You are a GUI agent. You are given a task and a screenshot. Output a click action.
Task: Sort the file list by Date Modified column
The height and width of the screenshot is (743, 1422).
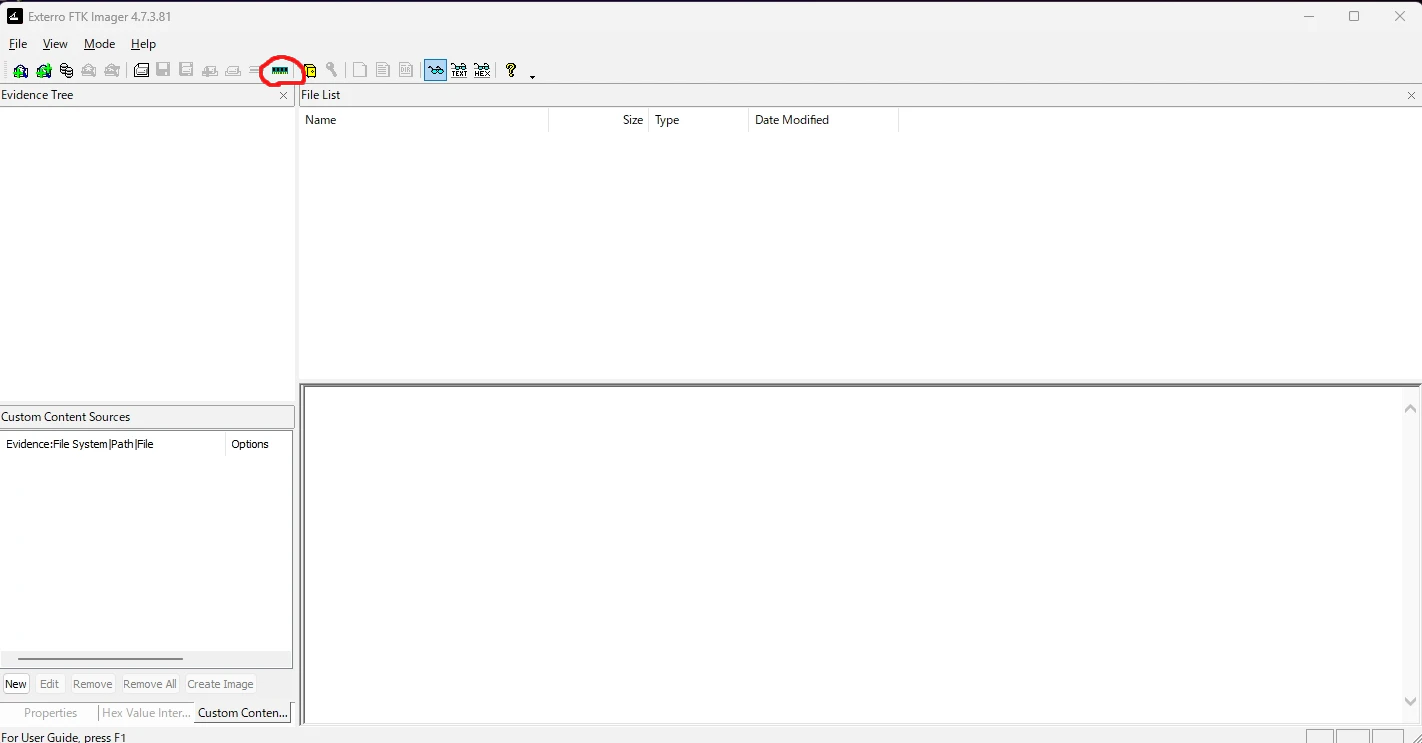(x=823, y=120)
